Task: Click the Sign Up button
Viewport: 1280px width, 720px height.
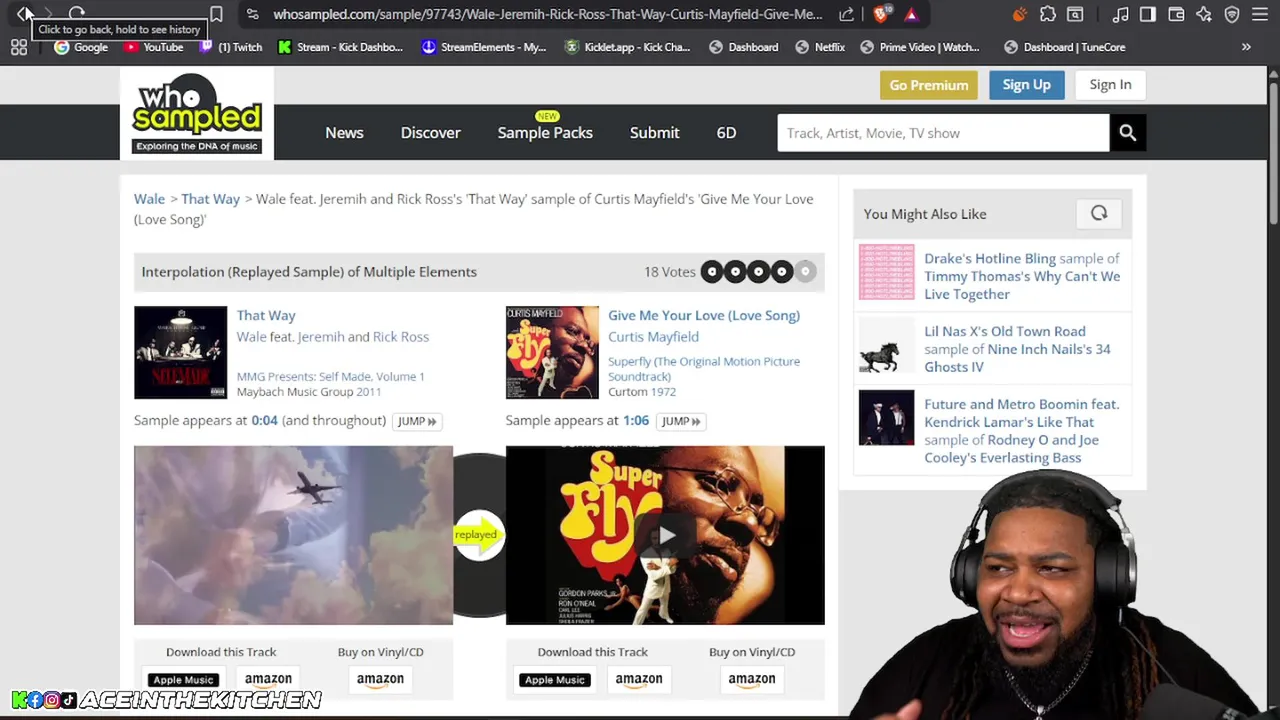Action: coord(1027,85)
